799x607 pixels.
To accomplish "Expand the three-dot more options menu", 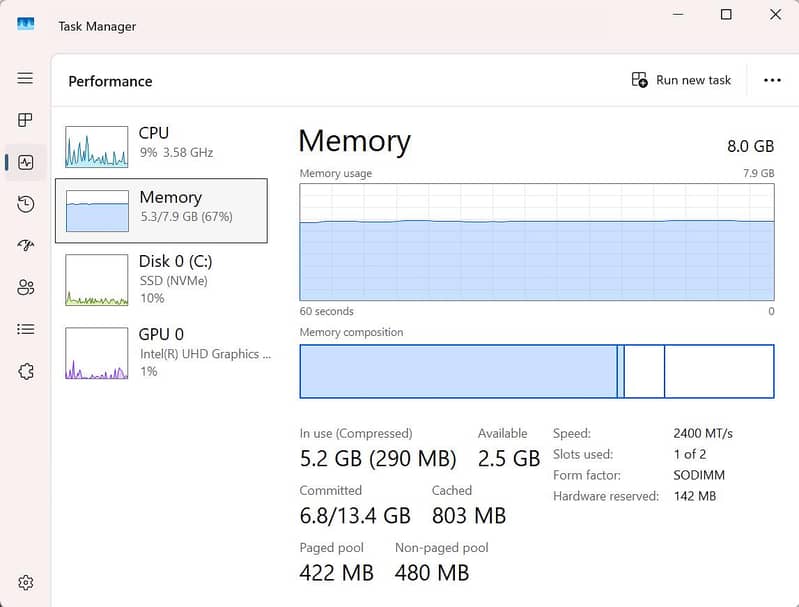I will click(x=772, y=80).
